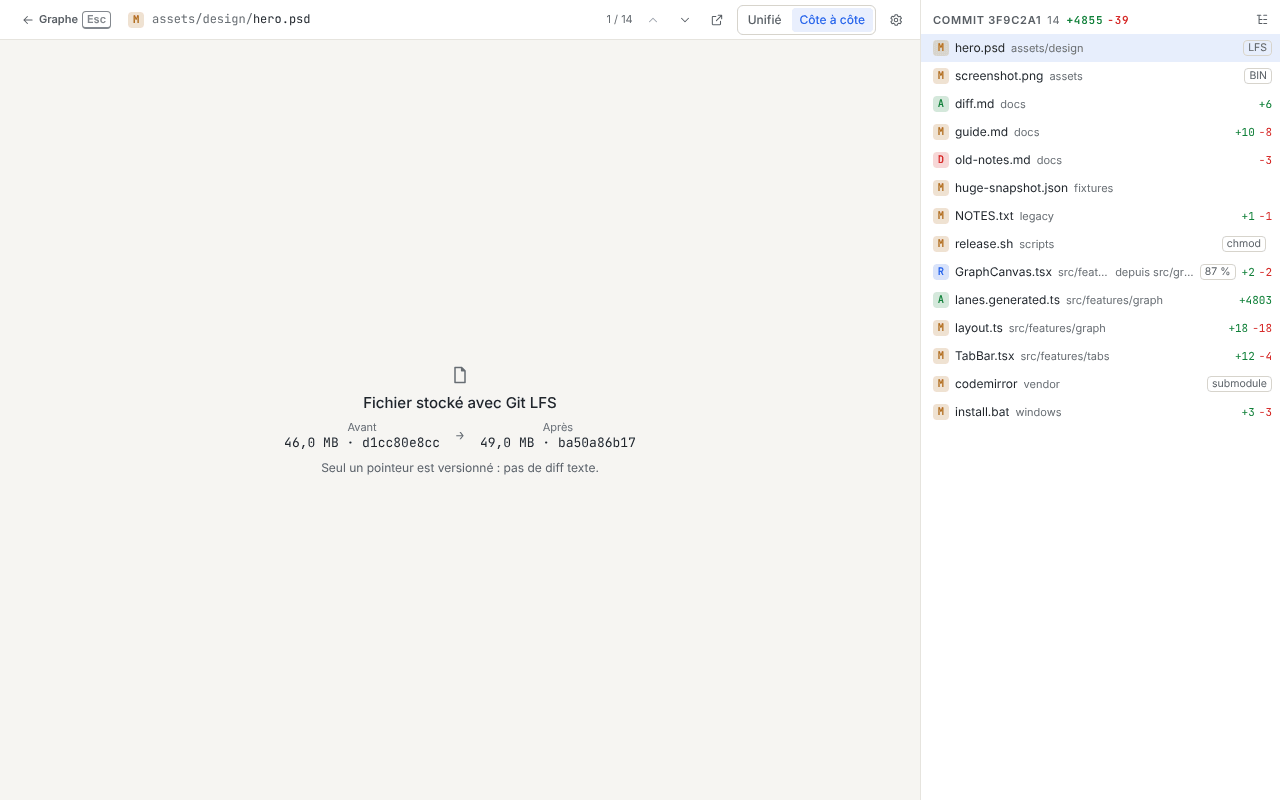Click the D status icon beside old-notes.md

941,160
